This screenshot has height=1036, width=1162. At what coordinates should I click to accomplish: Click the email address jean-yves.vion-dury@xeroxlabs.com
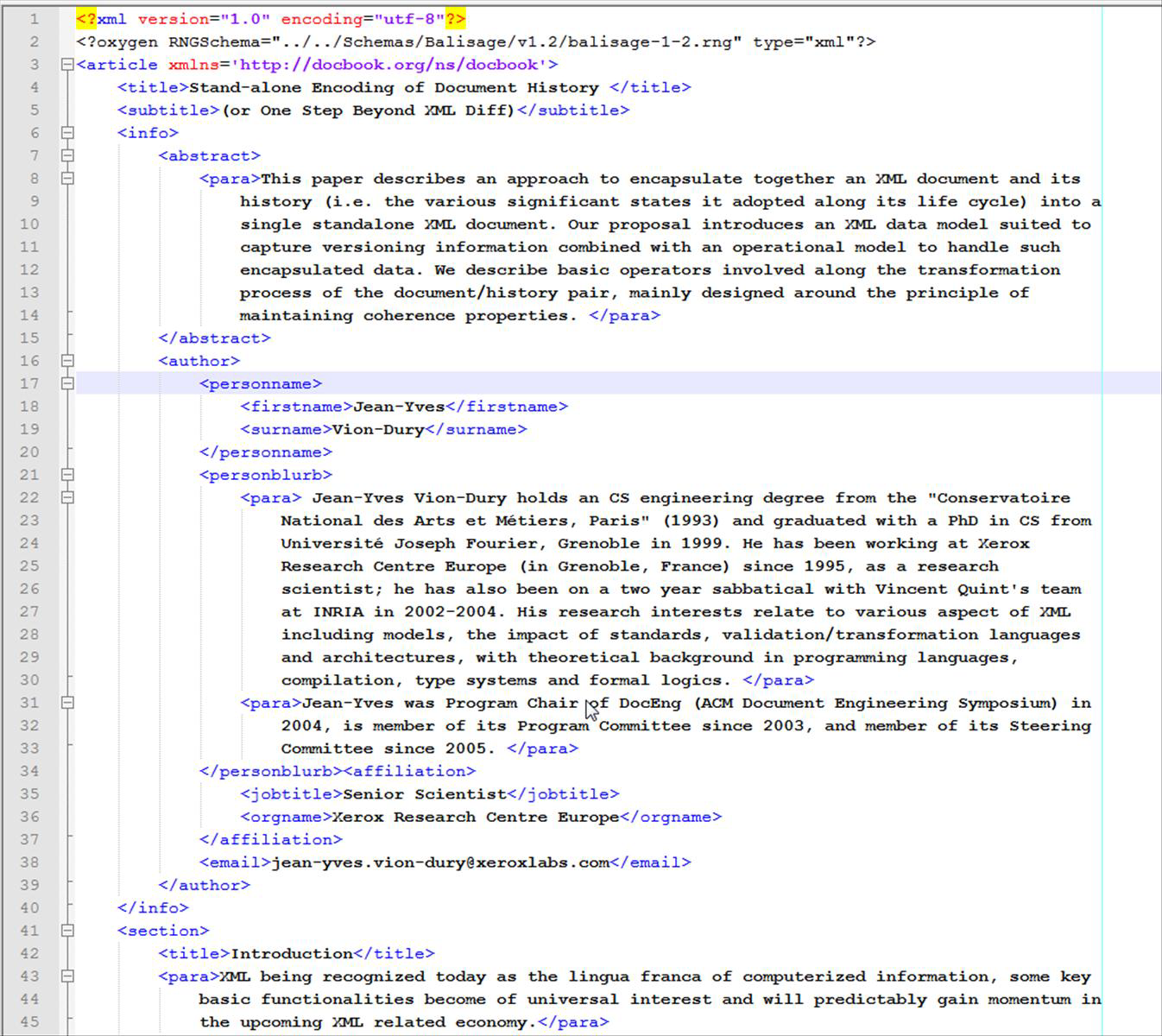(x=440, y=862)
